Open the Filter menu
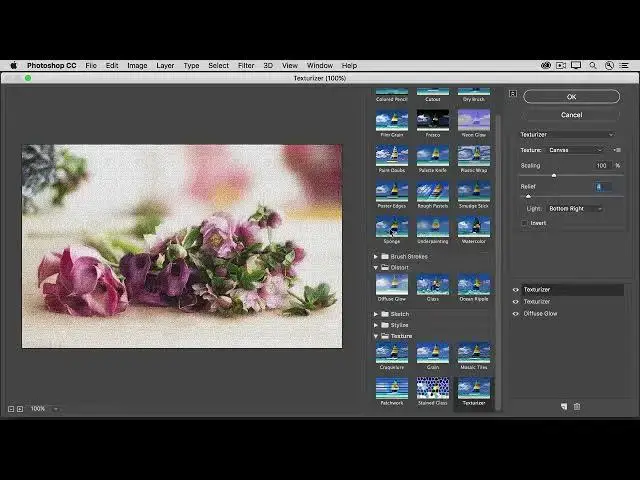 tap(246, 65)
